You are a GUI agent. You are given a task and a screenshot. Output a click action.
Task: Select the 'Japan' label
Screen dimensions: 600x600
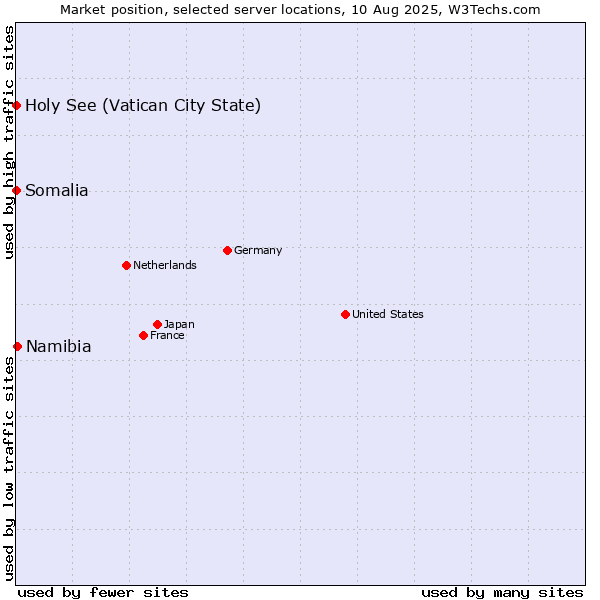[179, 324]
